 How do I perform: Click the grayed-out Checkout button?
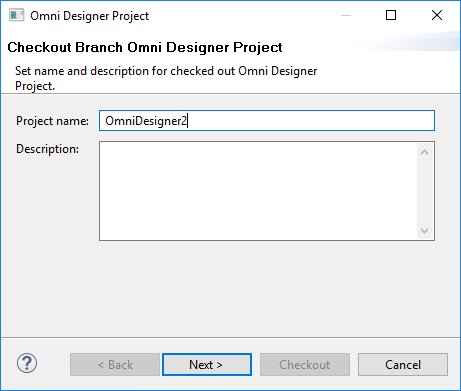point(305,365)
